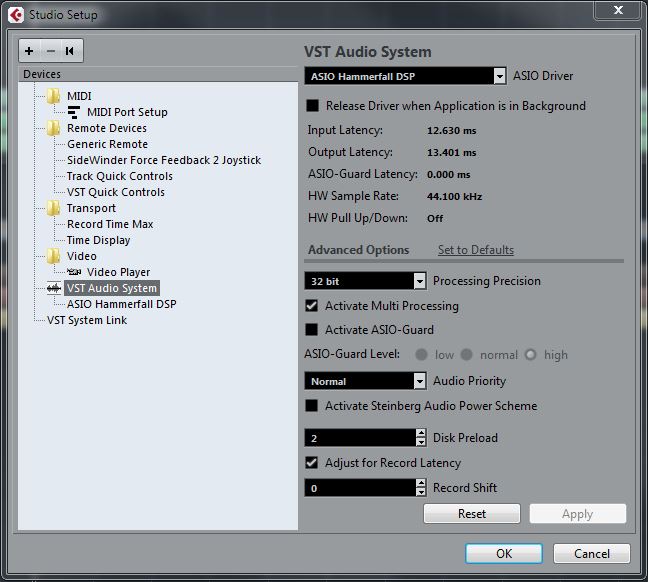Viewport: 648px width, 582px height.
Task: Click the Transport folder icon
Action: [53, 208]
